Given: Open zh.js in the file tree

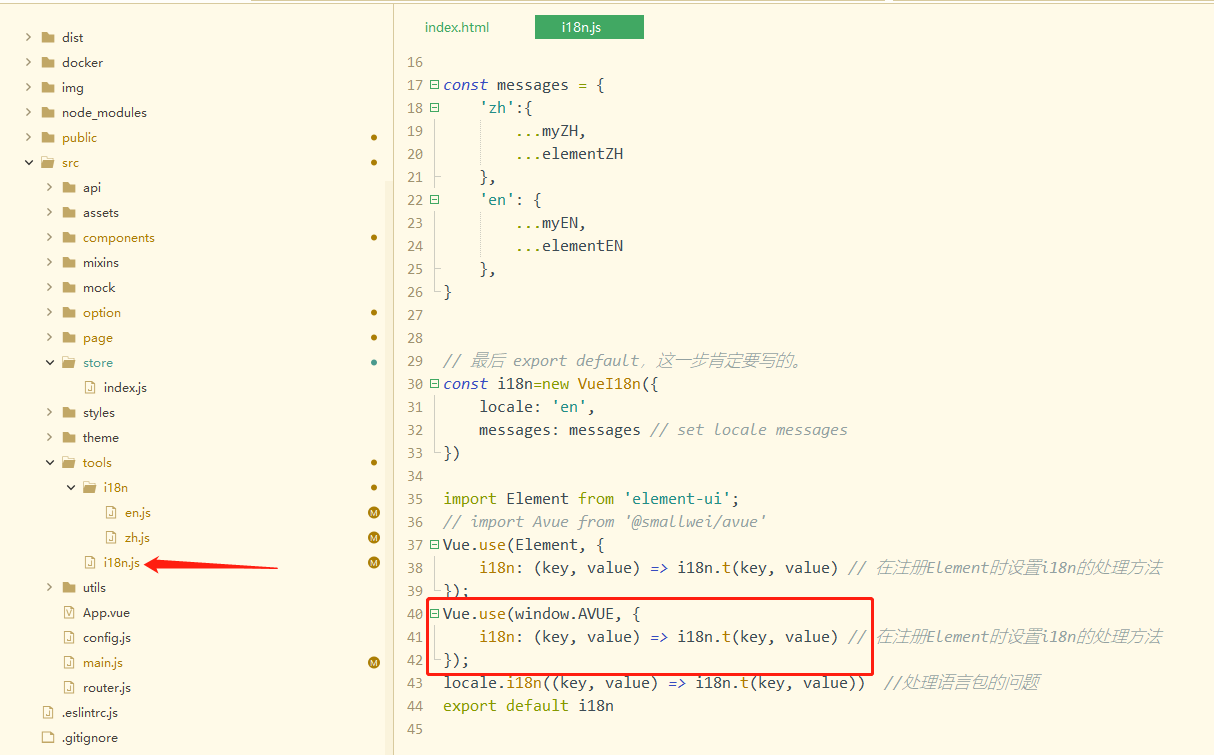Looking at the screenshot, I should (137, 537).
